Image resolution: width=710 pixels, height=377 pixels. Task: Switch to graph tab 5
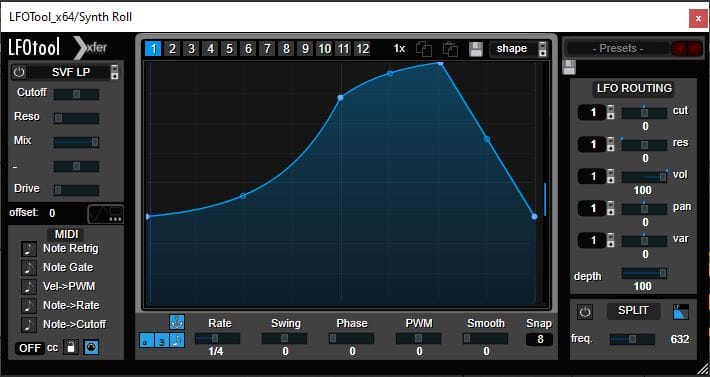pos(229,48)
